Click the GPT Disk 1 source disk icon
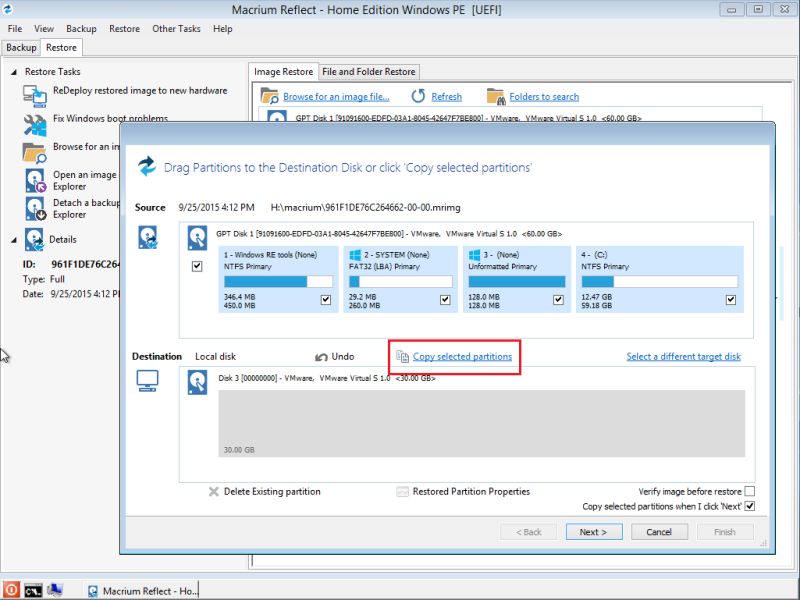This screenshot has width=800, height=600. tap(197, 238)
